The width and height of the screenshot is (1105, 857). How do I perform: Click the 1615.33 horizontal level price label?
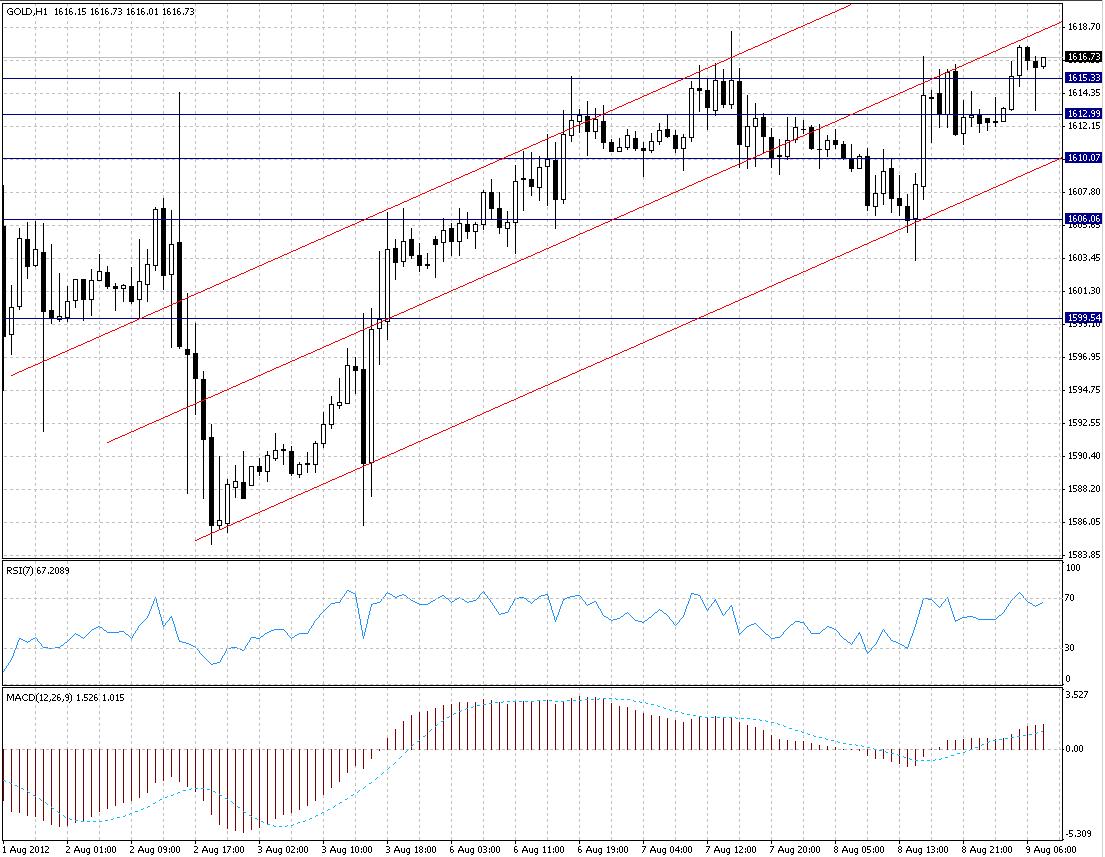click(x=1083, y=78)
